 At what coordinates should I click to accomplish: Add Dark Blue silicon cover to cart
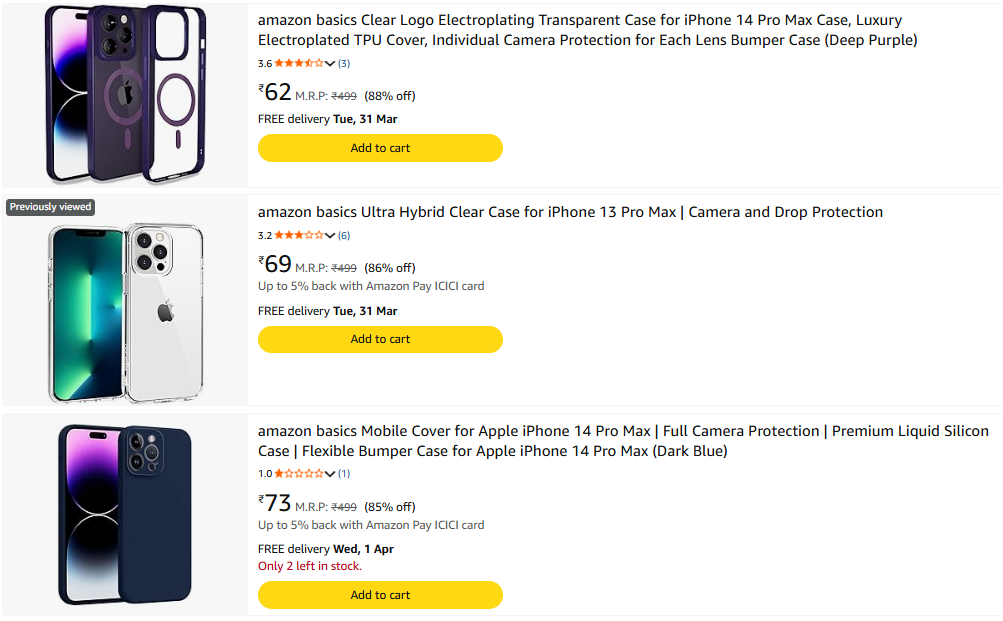[x=380, y=595]
